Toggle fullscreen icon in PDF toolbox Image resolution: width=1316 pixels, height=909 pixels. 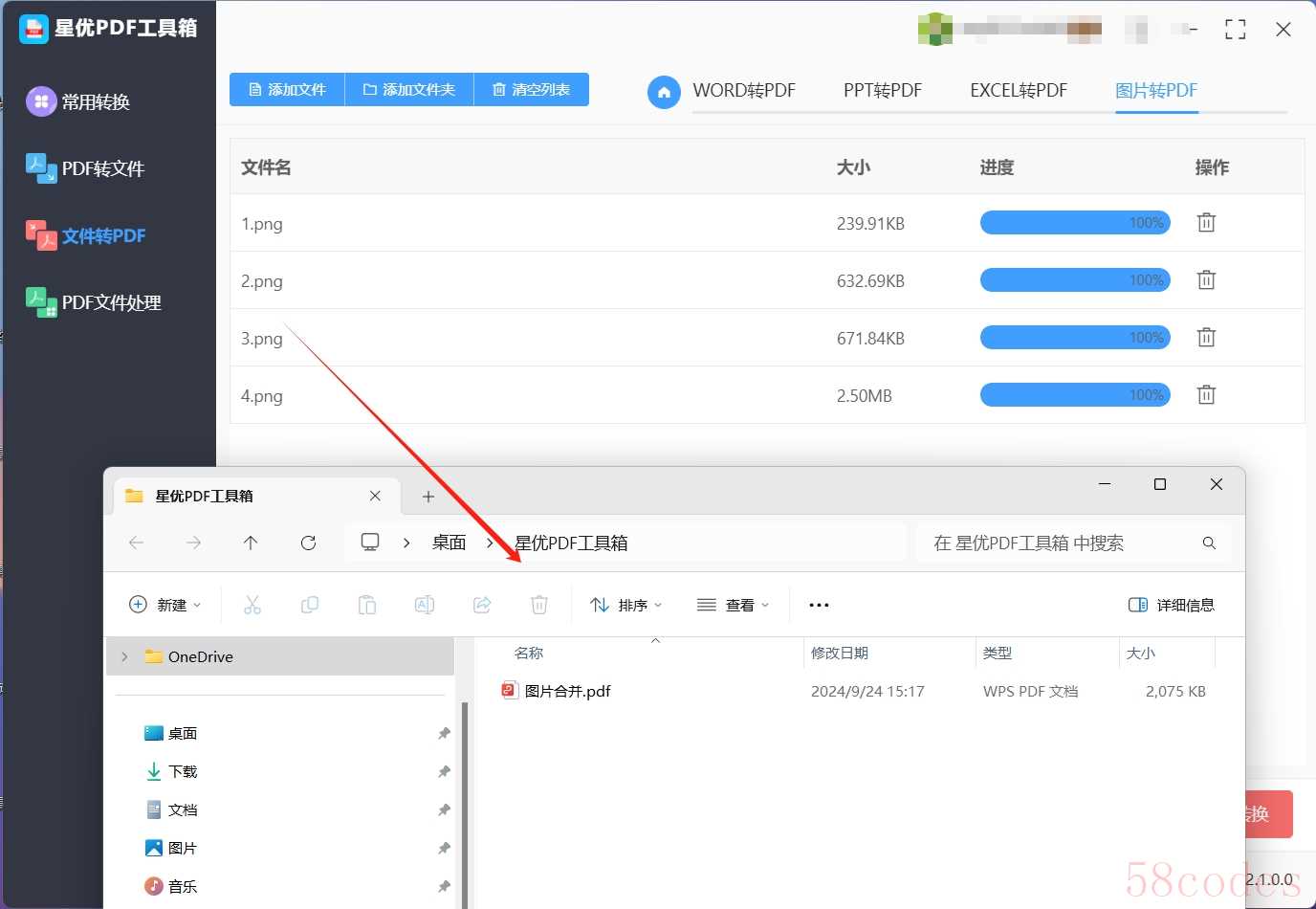click(x=1236, y=30)
